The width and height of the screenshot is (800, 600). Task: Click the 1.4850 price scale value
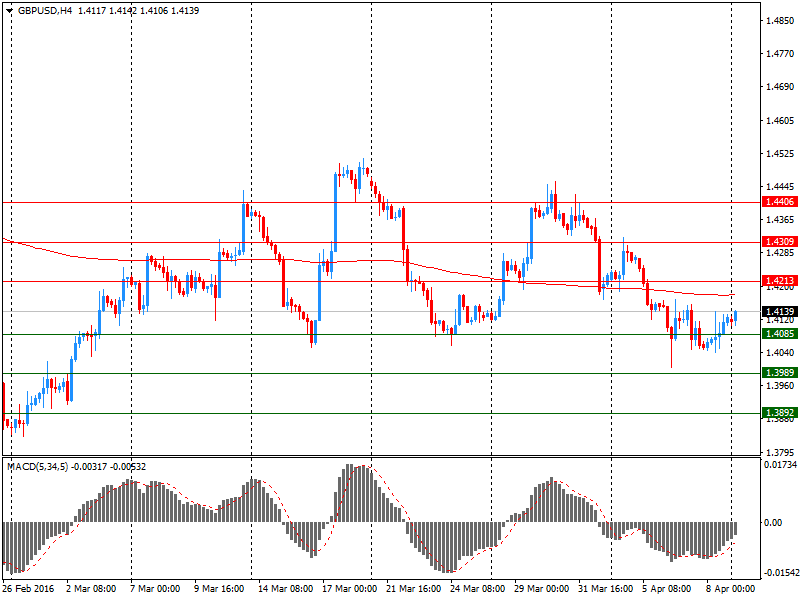pyautogui.click(x=780, y=20)
